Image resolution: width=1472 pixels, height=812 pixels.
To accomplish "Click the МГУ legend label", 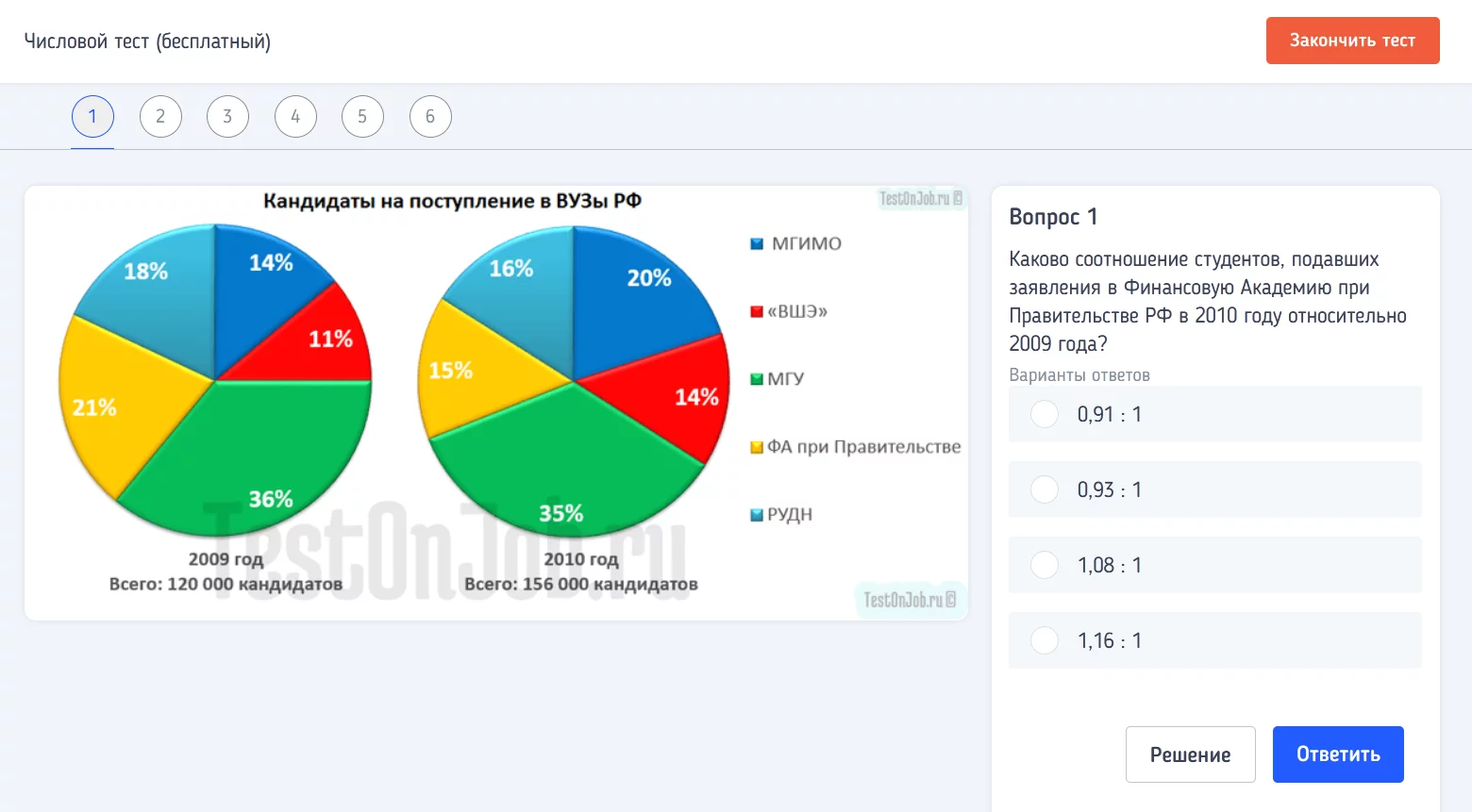I will coord(786,379).
